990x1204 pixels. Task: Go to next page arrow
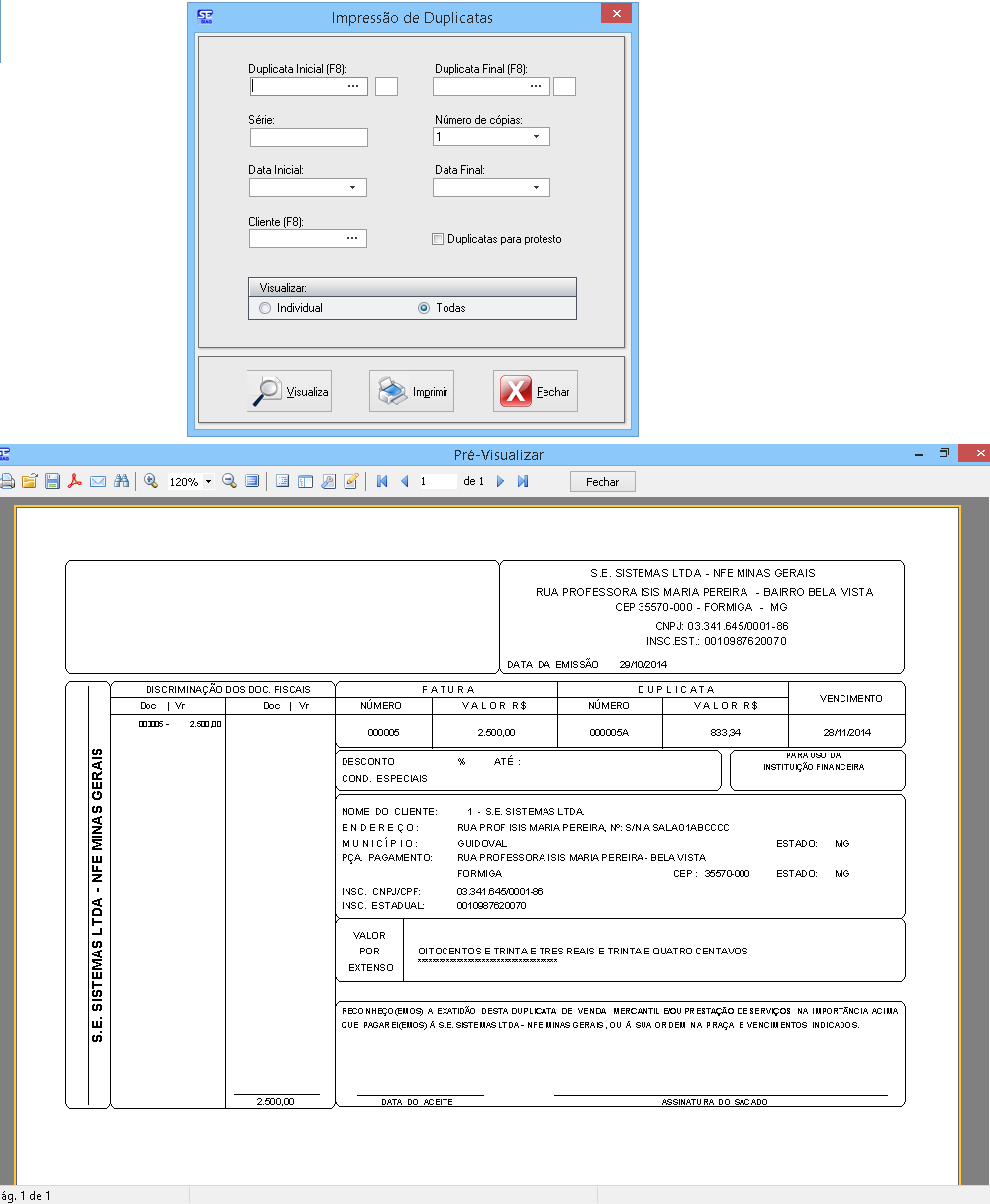coord(500,481)
